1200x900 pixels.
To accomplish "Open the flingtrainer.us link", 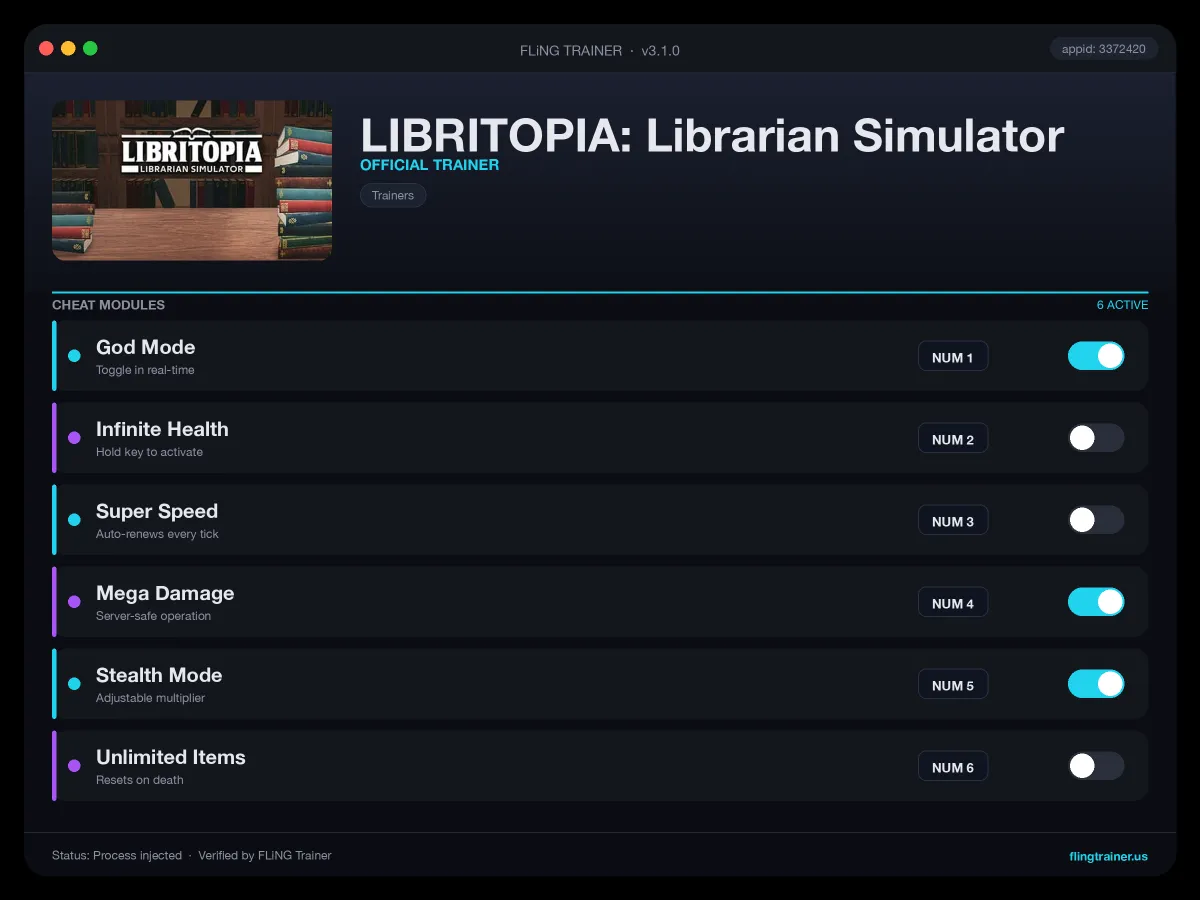I will pos(1108,856).
